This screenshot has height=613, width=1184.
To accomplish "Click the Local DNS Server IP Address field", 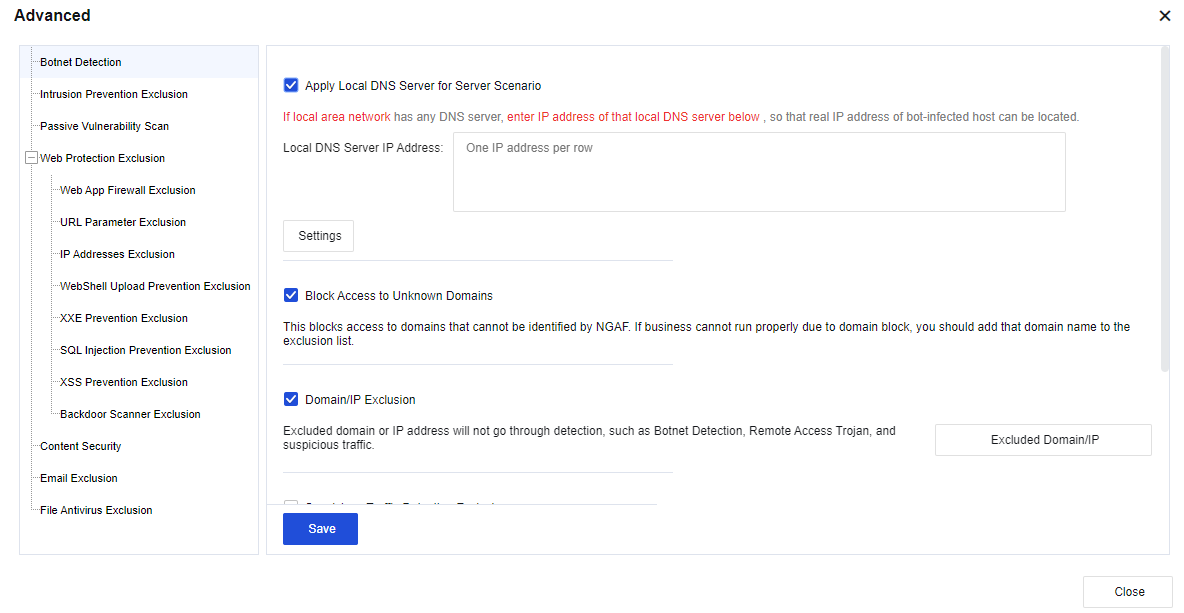I will tap(759, 172).
